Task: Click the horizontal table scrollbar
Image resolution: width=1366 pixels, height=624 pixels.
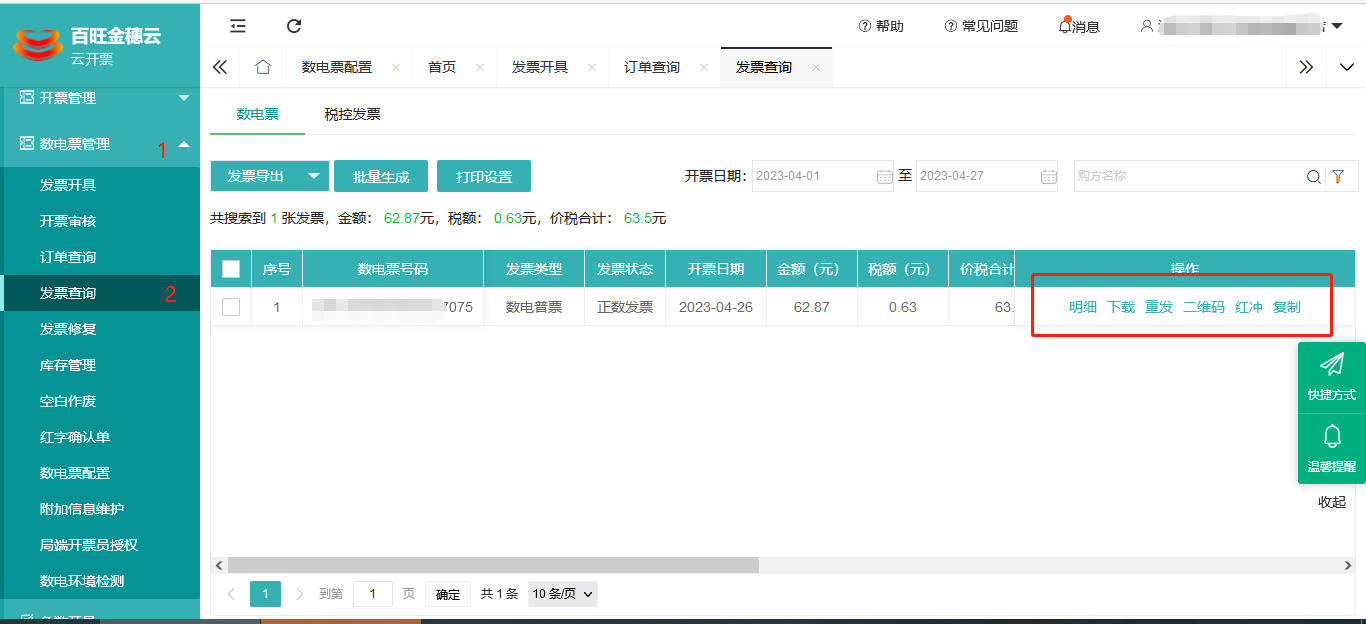Action: click(493, 565)
